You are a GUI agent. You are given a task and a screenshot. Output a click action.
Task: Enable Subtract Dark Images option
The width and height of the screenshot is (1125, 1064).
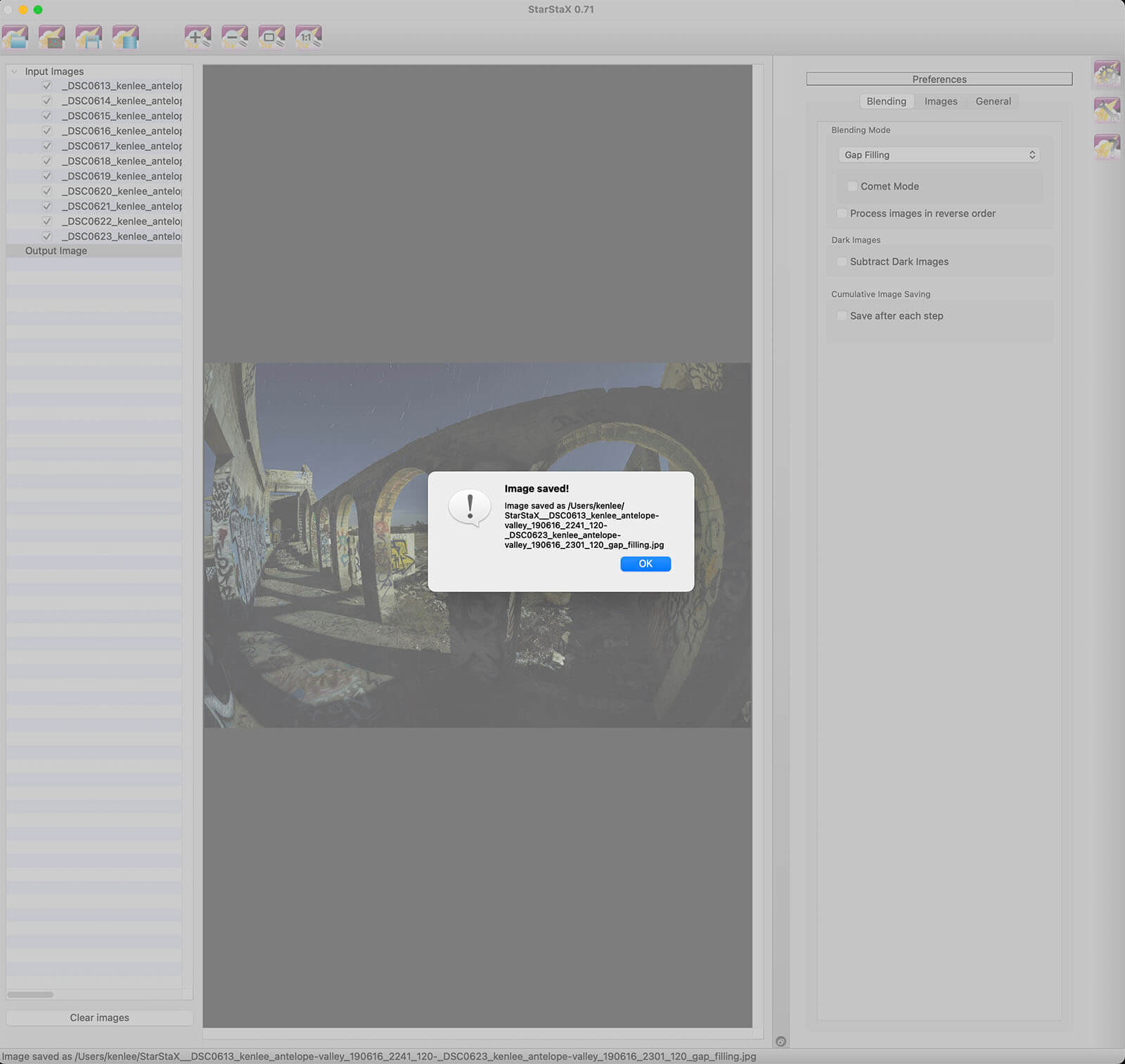pyautogui.click(x=842, y=262)
